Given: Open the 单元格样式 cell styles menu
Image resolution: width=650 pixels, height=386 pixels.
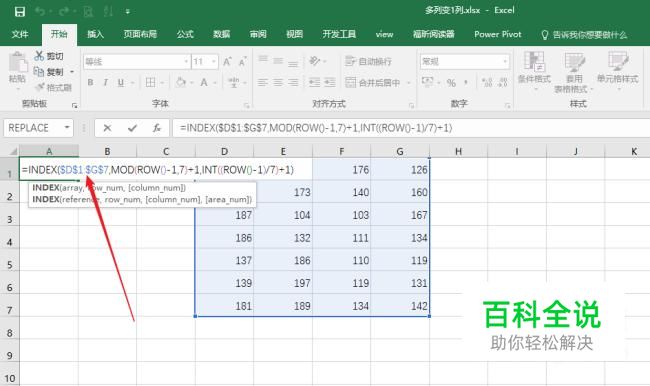Looking at the screenshot, I should tap(617, 70).
